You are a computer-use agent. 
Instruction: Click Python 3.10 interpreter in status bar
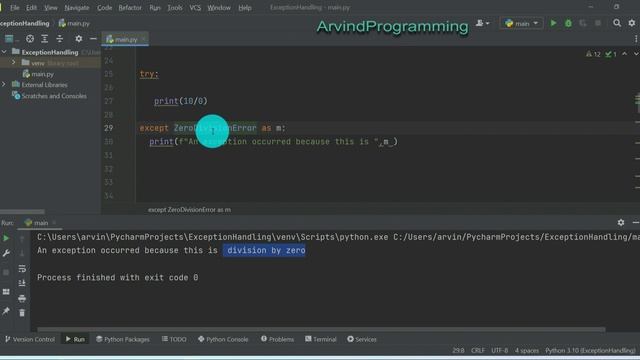[590, 350]
